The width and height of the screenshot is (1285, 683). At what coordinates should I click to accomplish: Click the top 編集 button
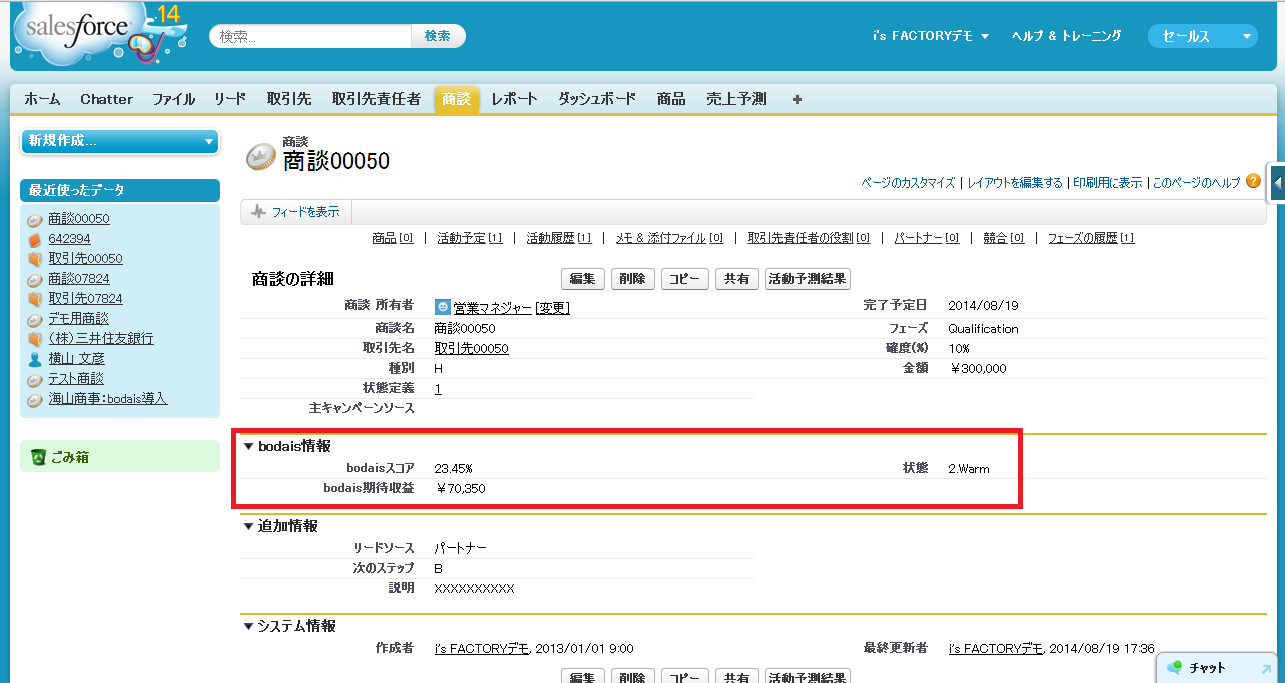(583, 279)
